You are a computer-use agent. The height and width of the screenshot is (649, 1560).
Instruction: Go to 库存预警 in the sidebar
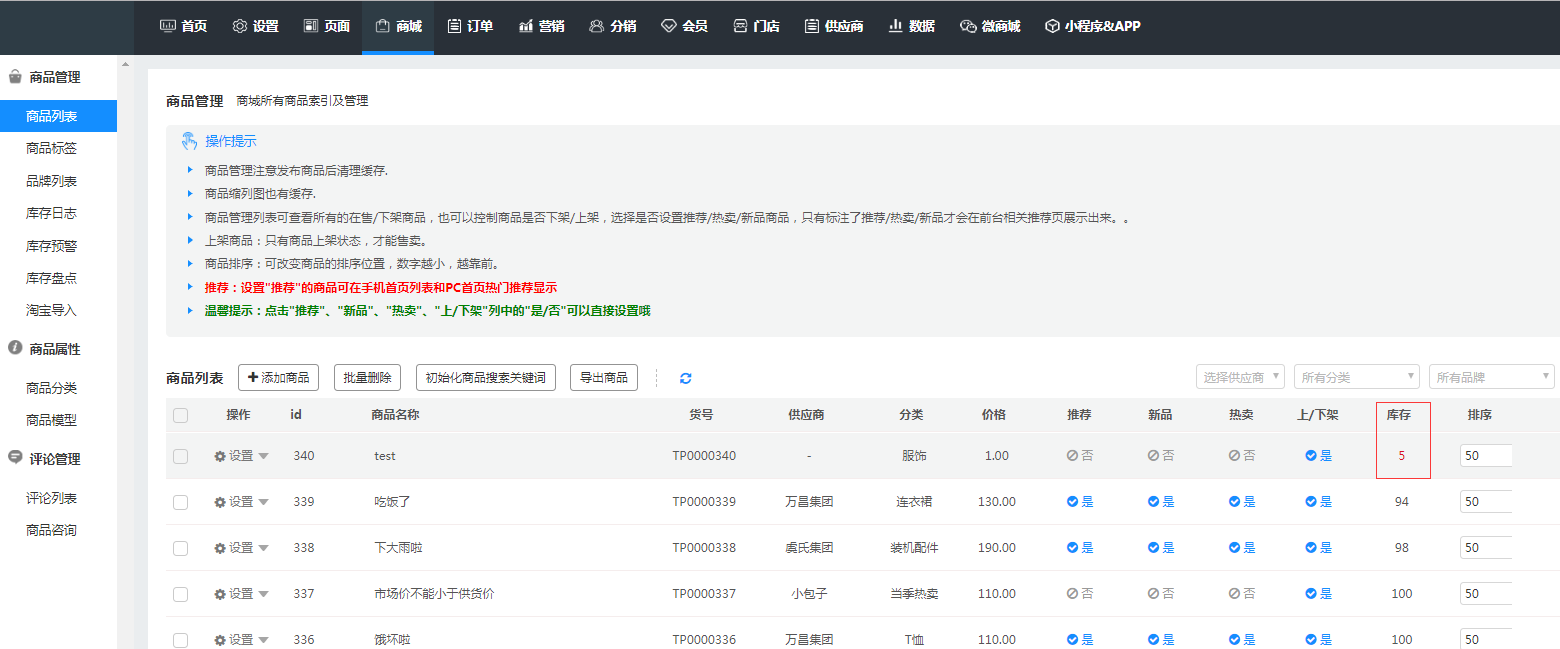point(51,245)
